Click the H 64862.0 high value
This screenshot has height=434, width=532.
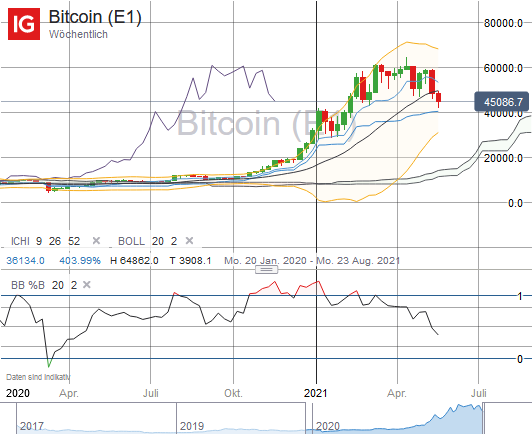[134, 261]
